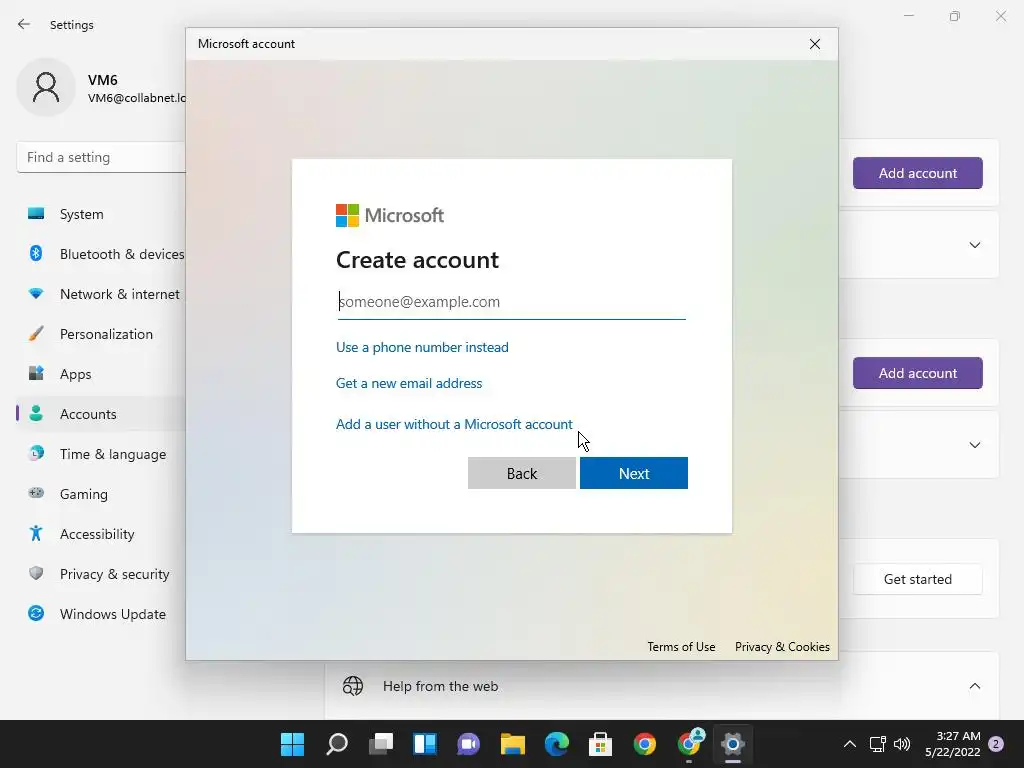Open Apps settings category
This screenshot has width=1024, height=768.
pos(101,374)
